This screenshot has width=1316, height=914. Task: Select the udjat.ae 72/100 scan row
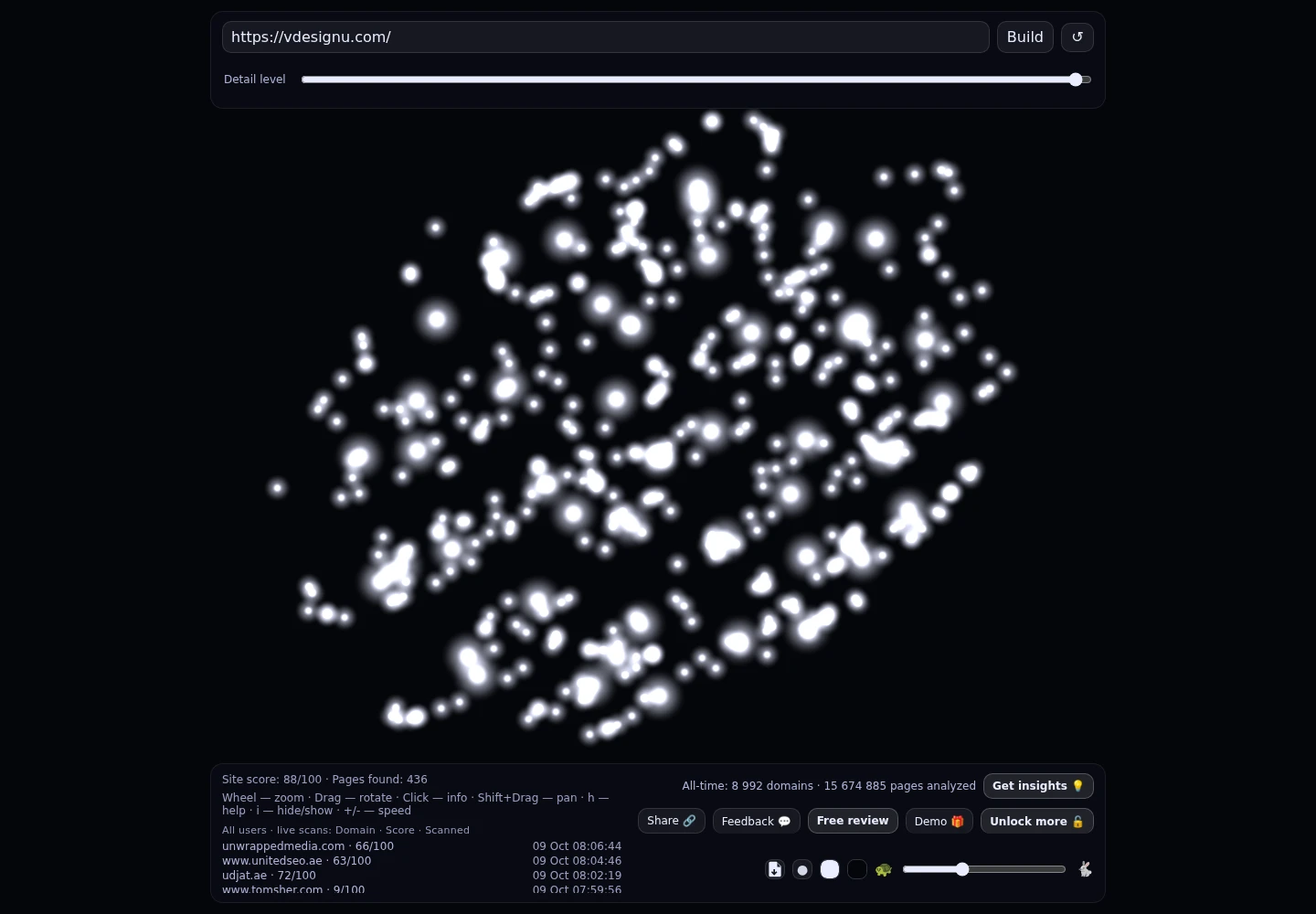421,876
